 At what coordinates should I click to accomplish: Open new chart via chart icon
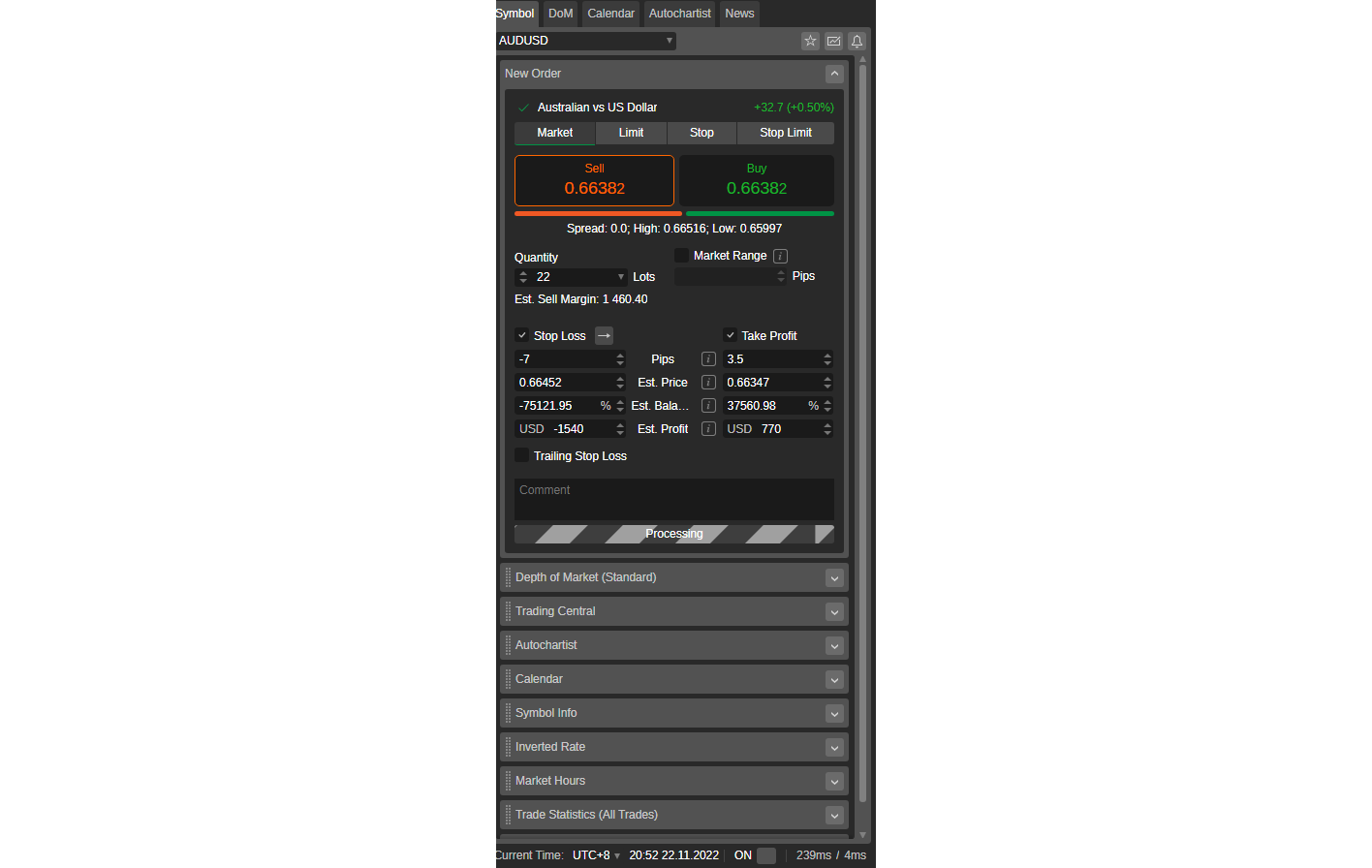(x=833, y=41)
